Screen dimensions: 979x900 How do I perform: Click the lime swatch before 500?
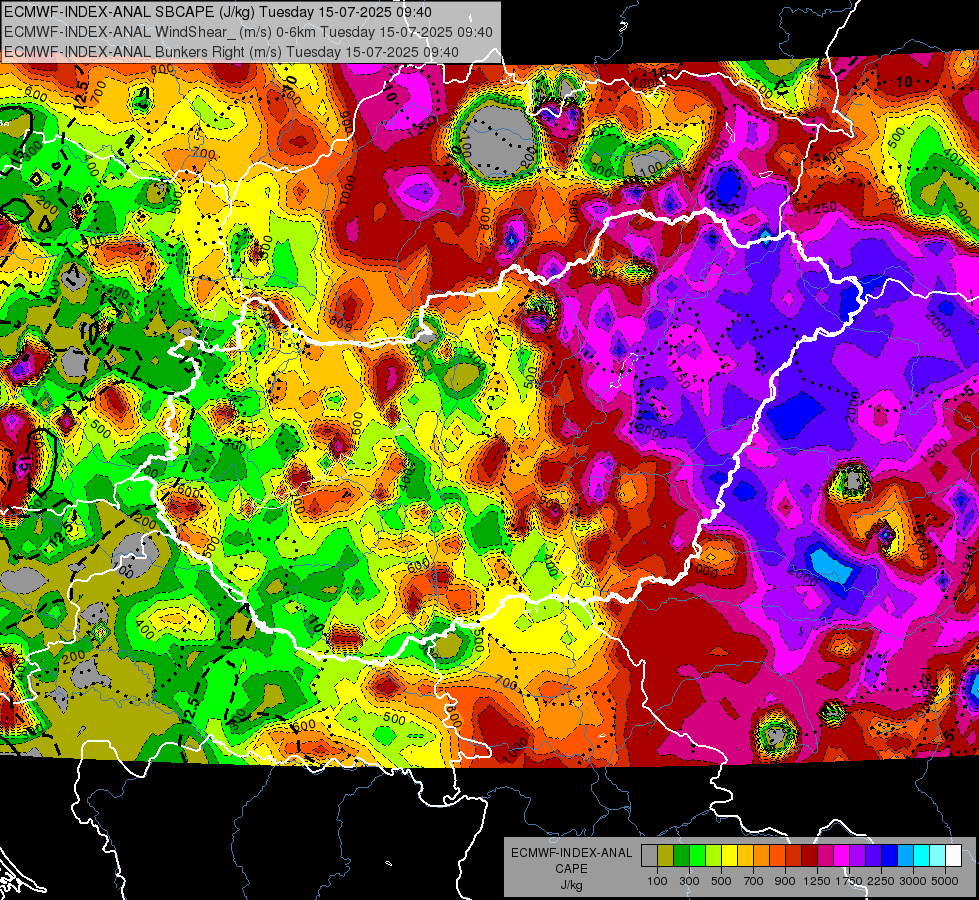point(714,856)
